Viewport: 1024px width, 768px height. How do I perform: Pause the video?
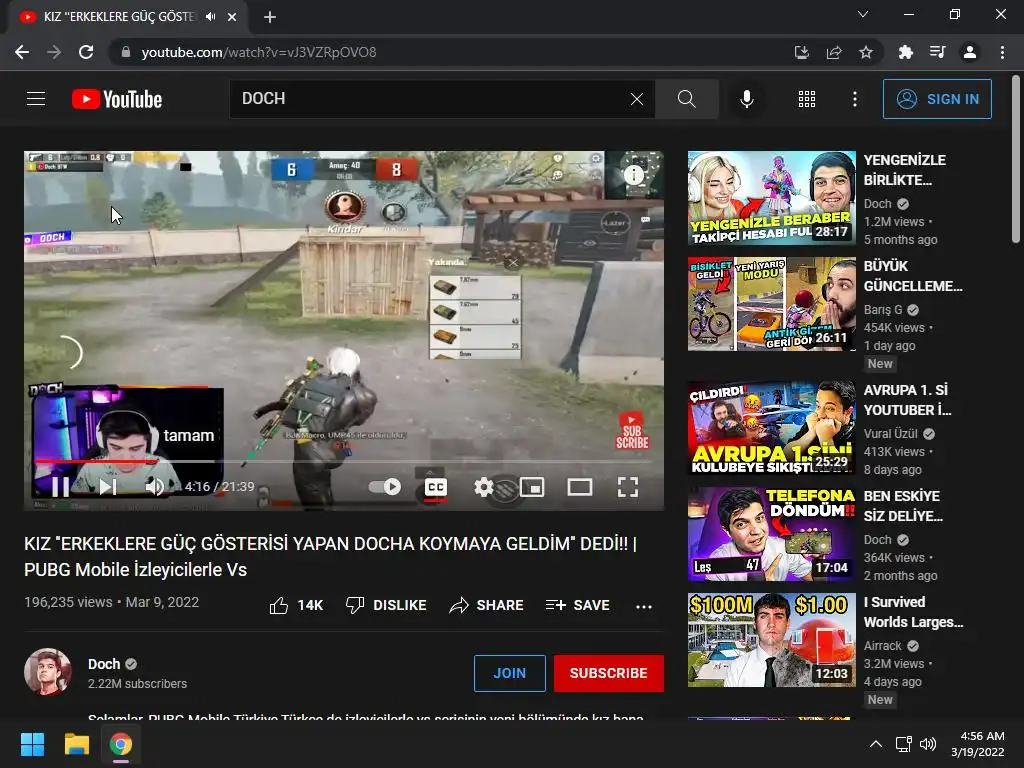(61, 487)
